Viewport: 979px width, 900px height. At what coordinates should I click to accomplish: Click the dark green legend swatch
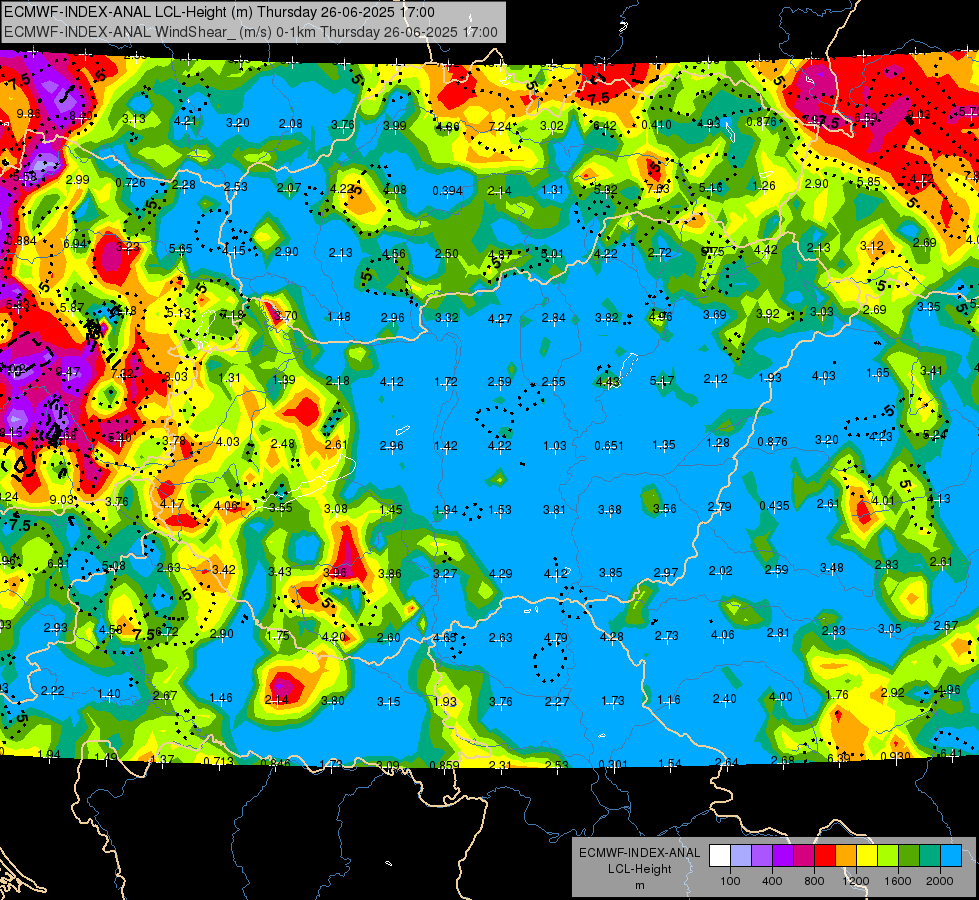[909, 856]
